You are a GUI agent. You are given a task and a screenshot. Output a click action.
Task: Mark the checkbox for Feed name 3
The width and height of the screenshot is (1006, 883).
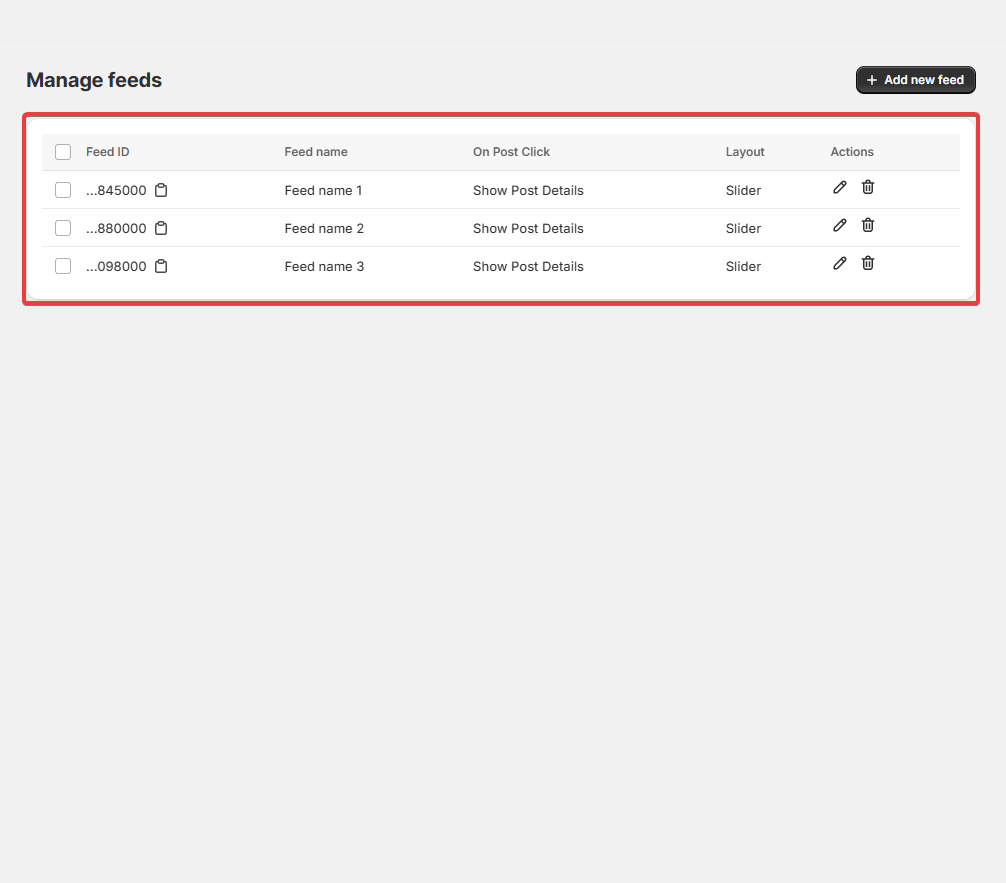click(63, 266)
